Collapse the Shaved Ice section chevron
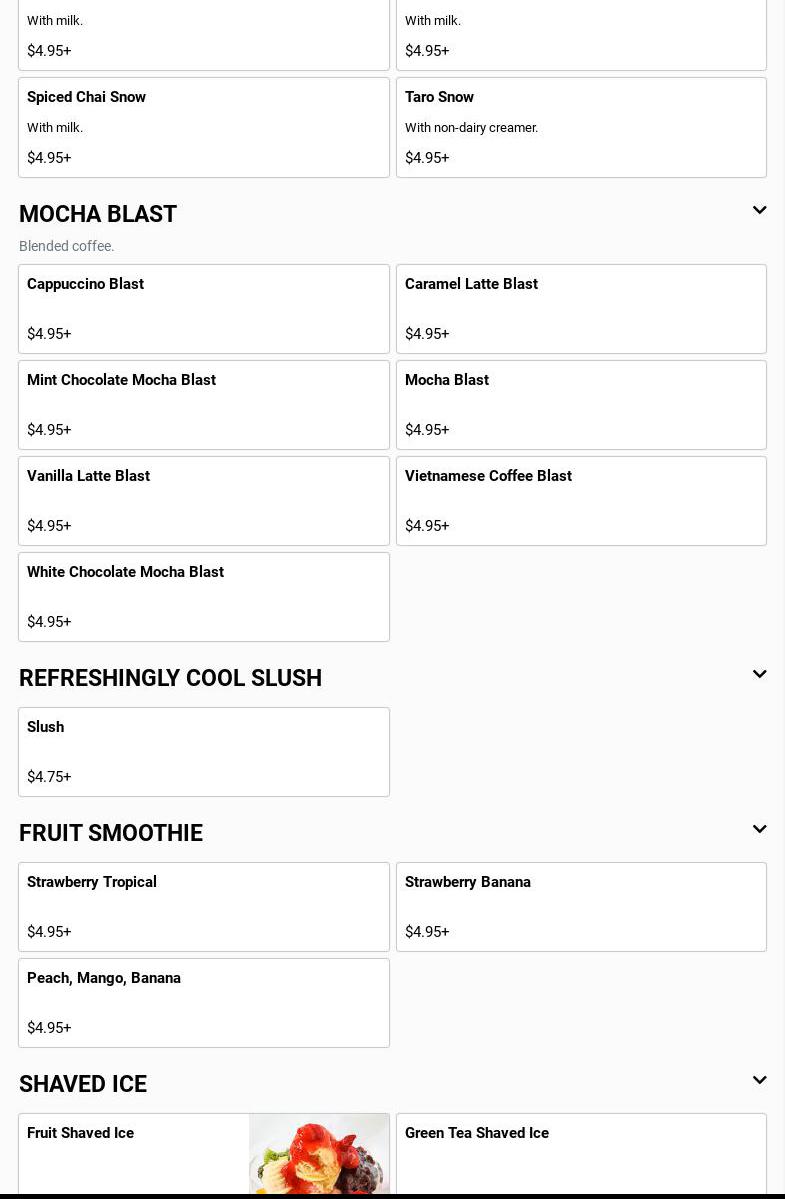 (x=759, y=1081)
